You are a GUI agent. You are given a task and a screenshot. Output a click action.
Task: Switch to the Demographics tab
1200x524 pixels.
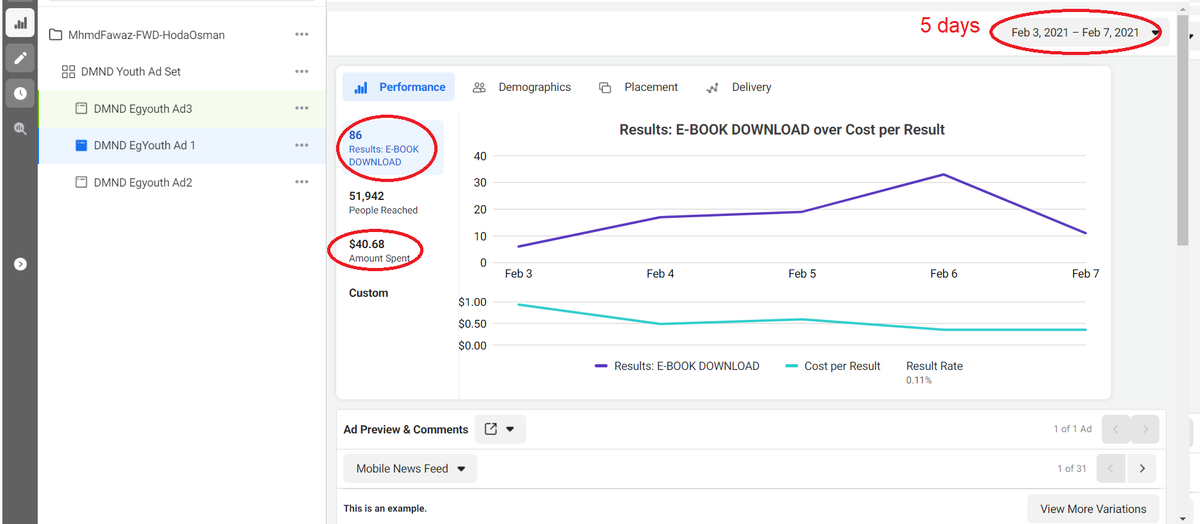point(522,87)
